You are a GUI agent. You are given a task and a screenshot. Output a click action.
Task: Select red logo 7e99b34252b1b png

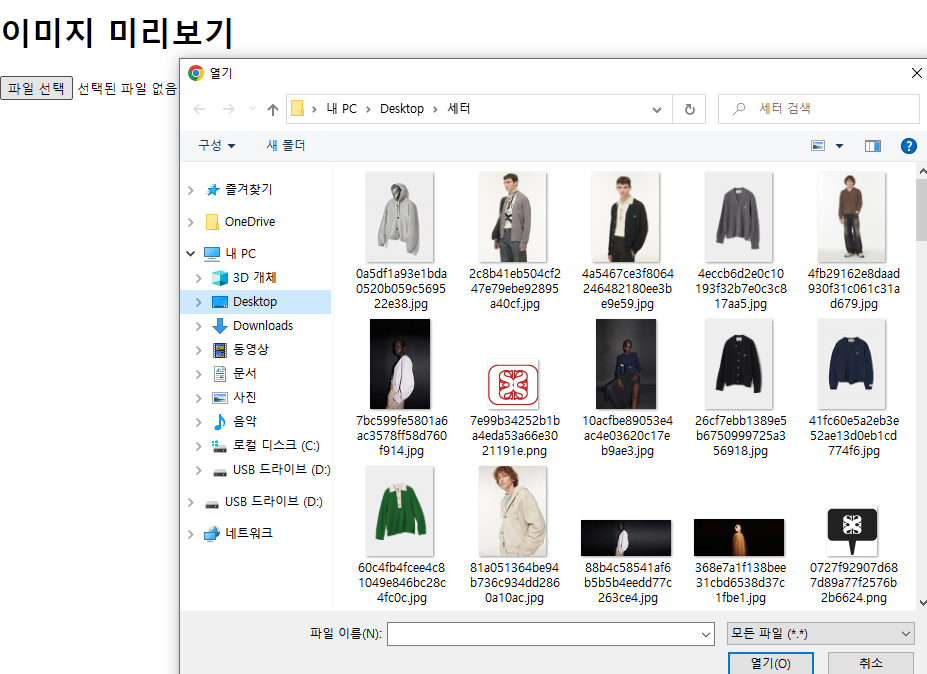(x=513, y=384)
